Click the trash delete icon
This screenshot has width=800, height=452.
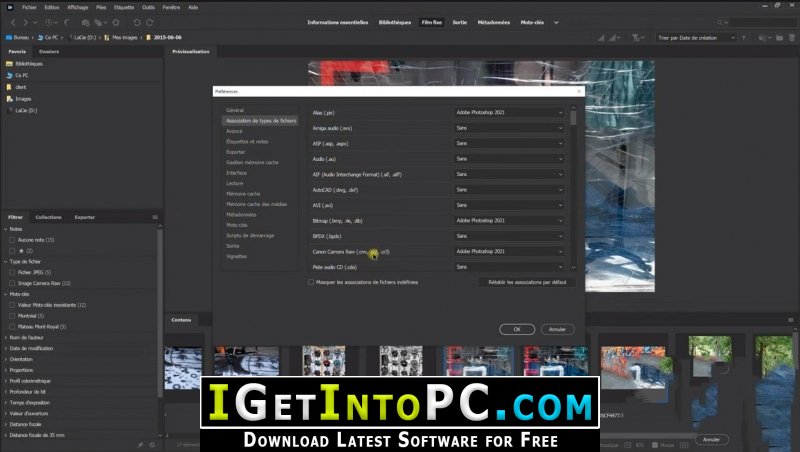[792, 38]
